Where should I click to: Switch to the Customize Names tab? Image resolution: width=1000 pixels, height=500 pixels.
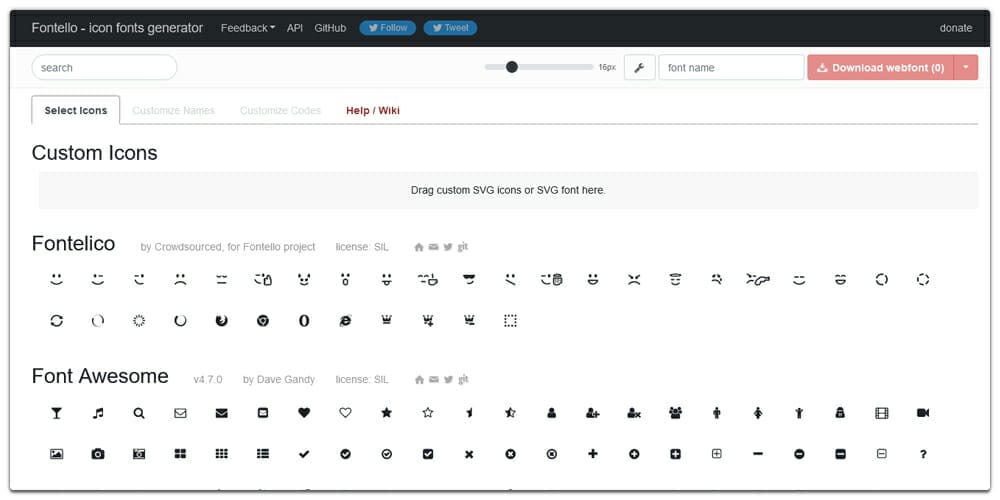[x=173, y=110]
